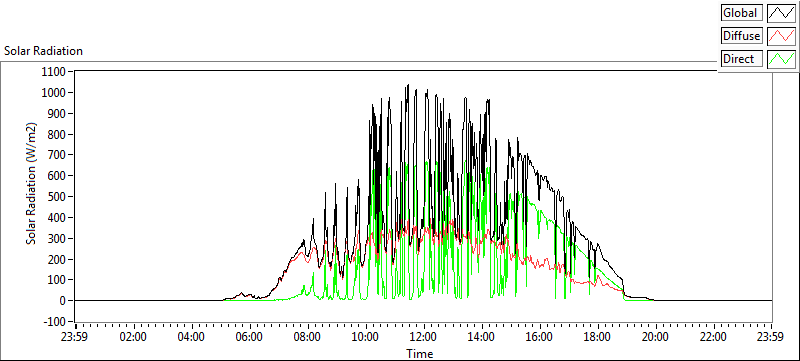Click the Solar Radiation (W/m2) y-axis label
The width and height of the screenshot is (800, 361).
tap(32, 184)
